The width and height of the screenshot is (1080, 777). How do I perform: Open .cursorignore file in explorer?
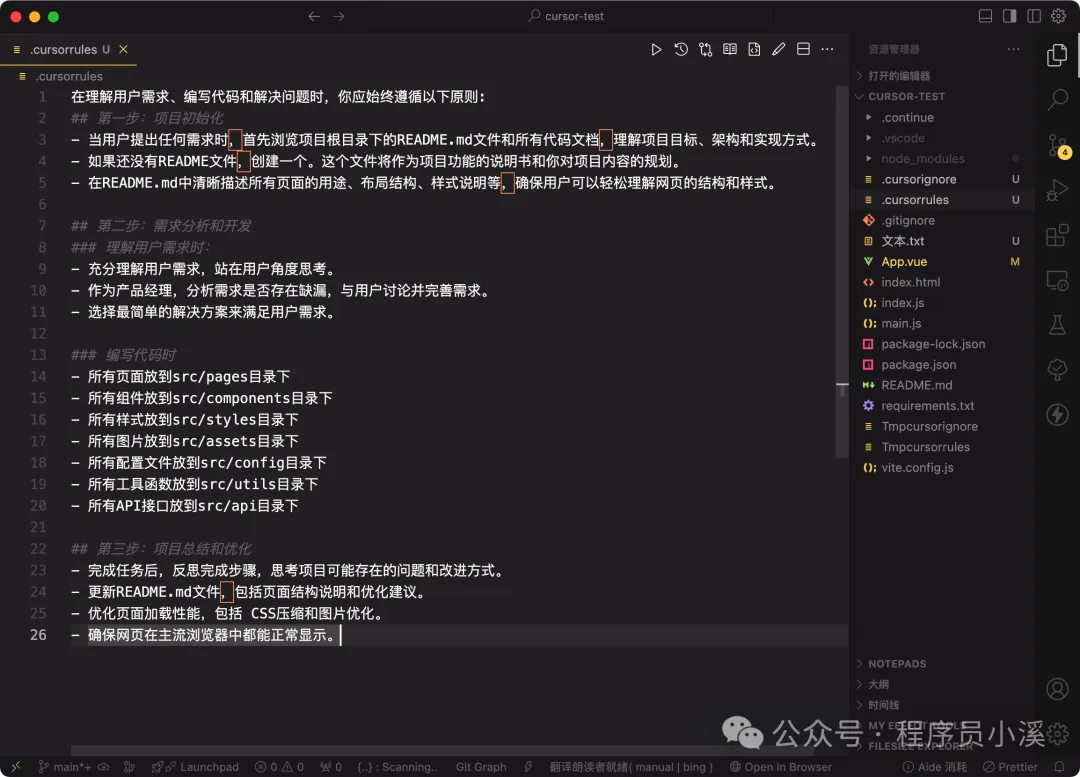[x=940, y=180]
